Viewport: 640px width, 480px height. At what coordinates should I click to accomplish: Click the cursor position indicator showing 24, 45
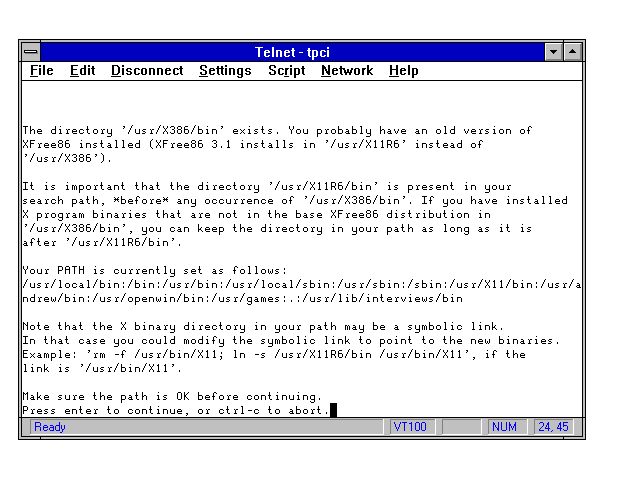coord(552,428)
